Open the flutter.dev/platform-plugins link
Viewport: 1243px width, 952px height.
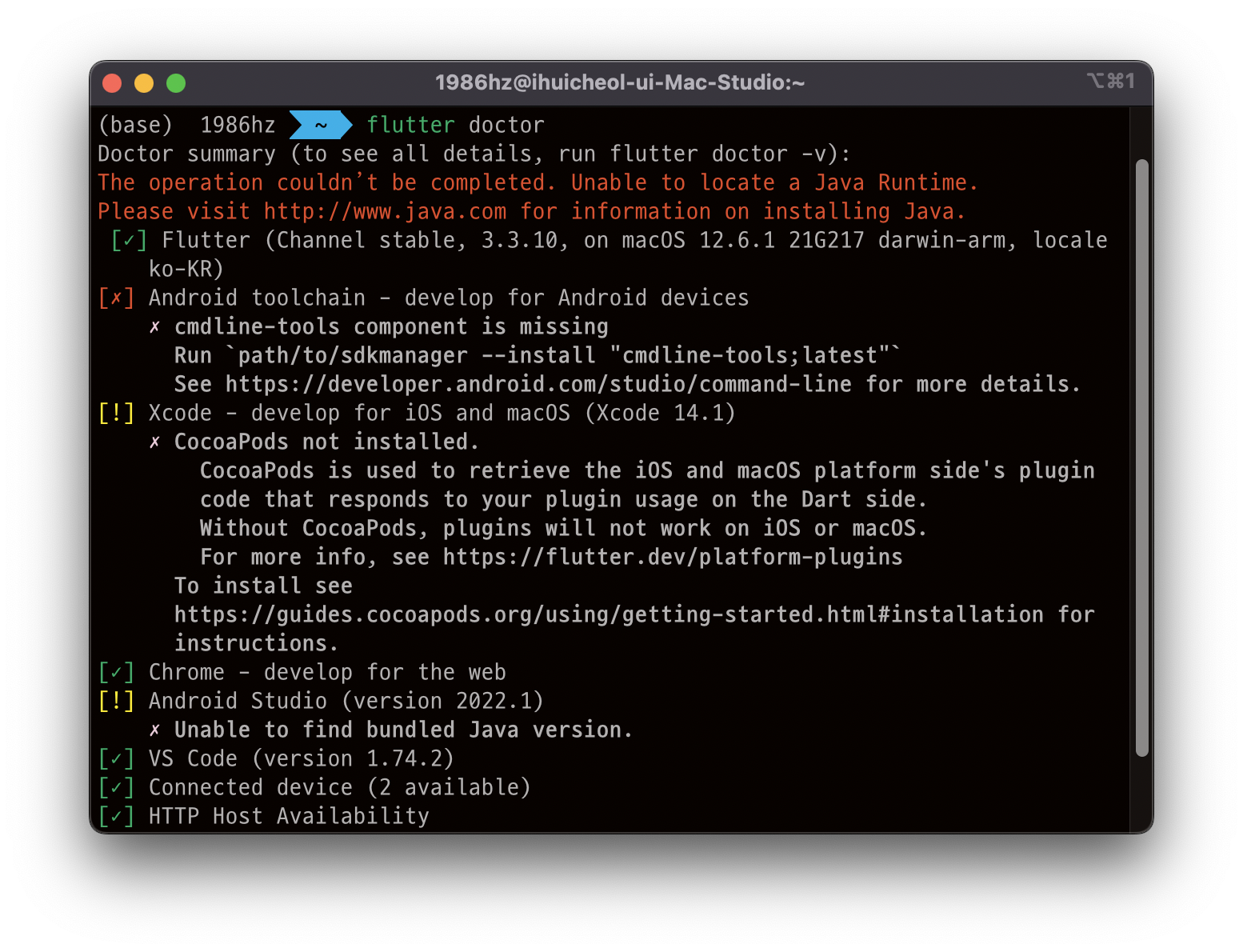[x=673, y=557]
